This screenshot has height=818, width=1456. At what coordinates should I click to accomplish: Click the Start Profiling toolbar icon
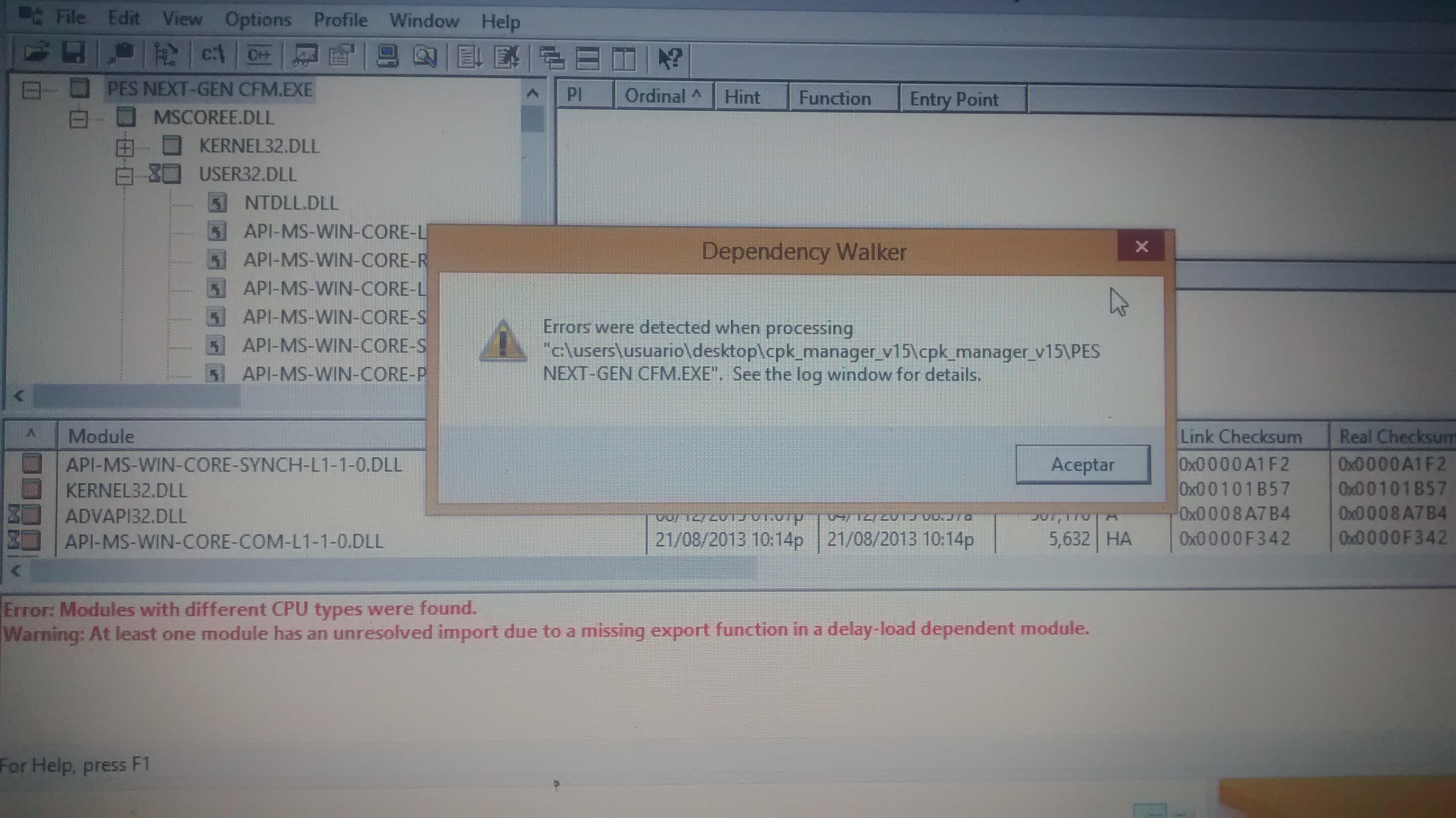coord(469,57)
